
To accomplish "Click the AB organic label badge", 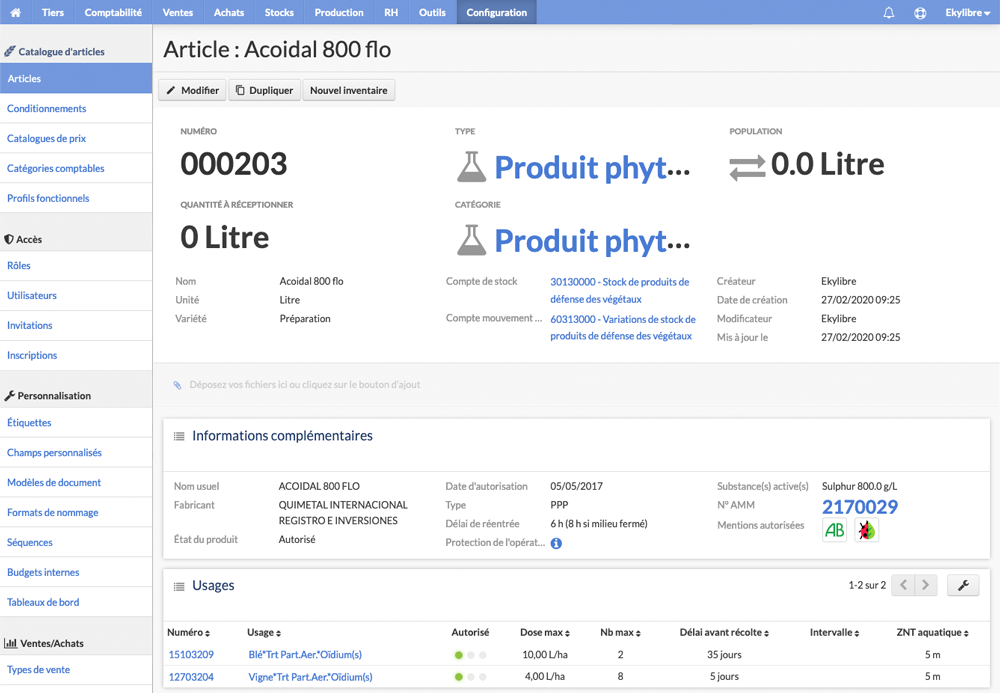I will [834, 530].
